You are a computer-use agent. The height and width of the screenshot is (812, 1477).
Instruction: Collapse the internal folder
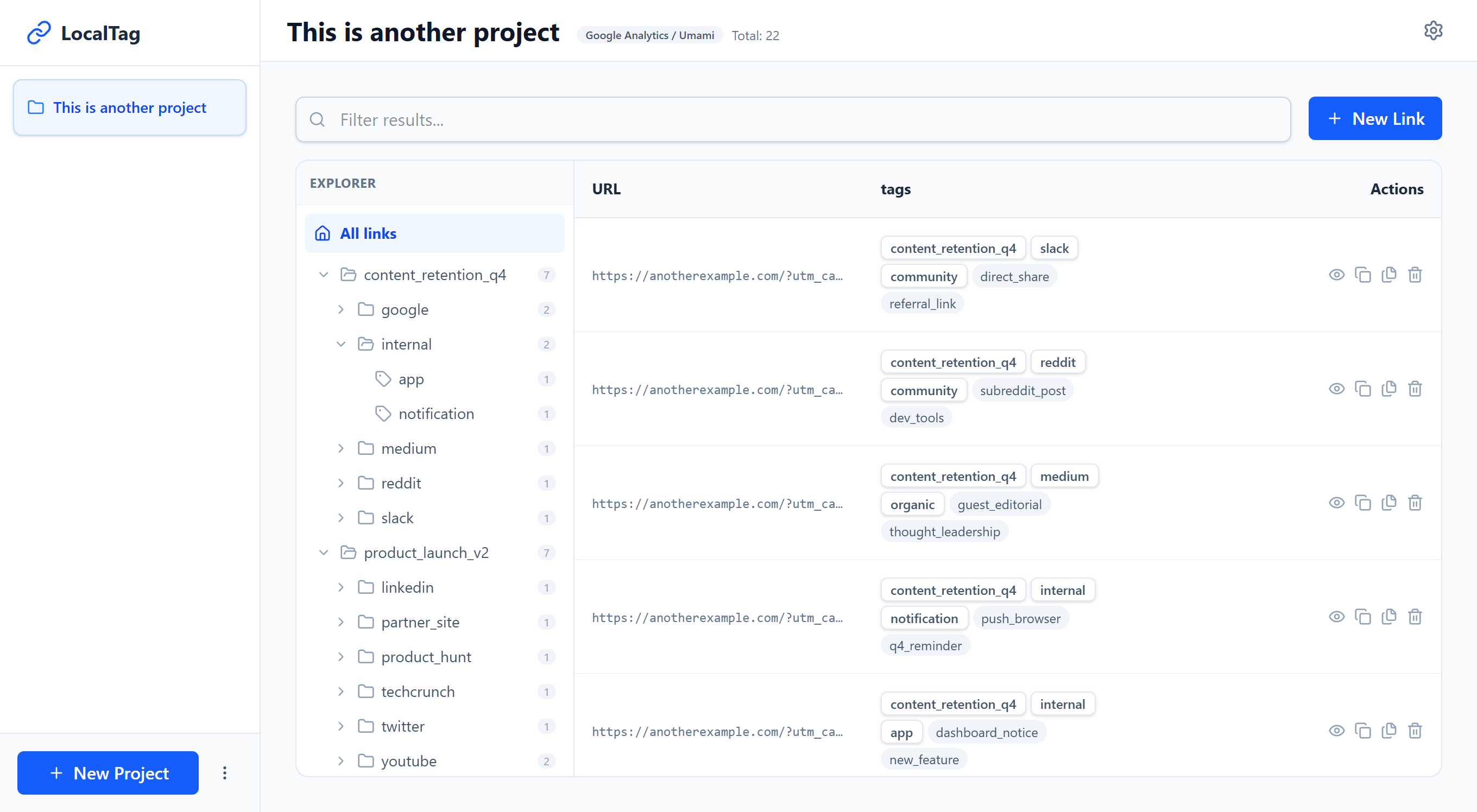[x=341, y=345]
